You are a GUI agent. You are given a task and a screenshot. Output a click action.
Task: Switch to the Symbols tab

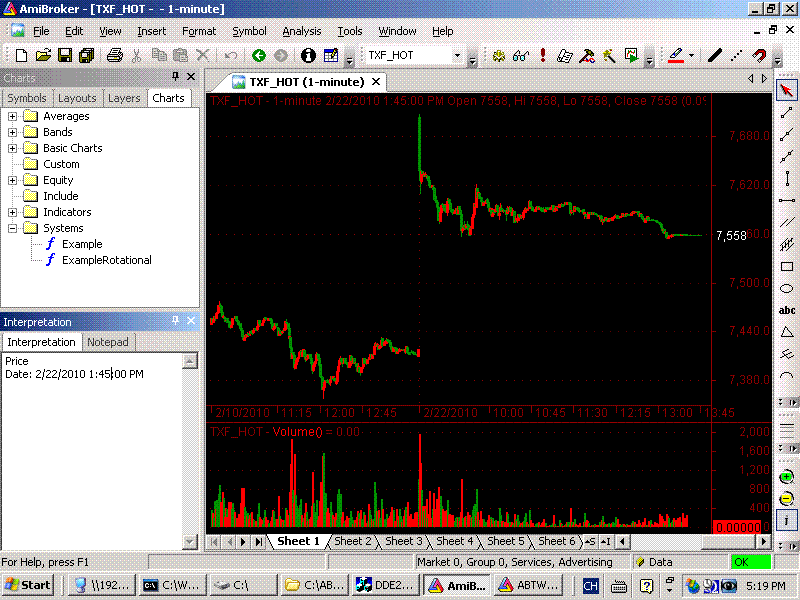tap(27, 98)
